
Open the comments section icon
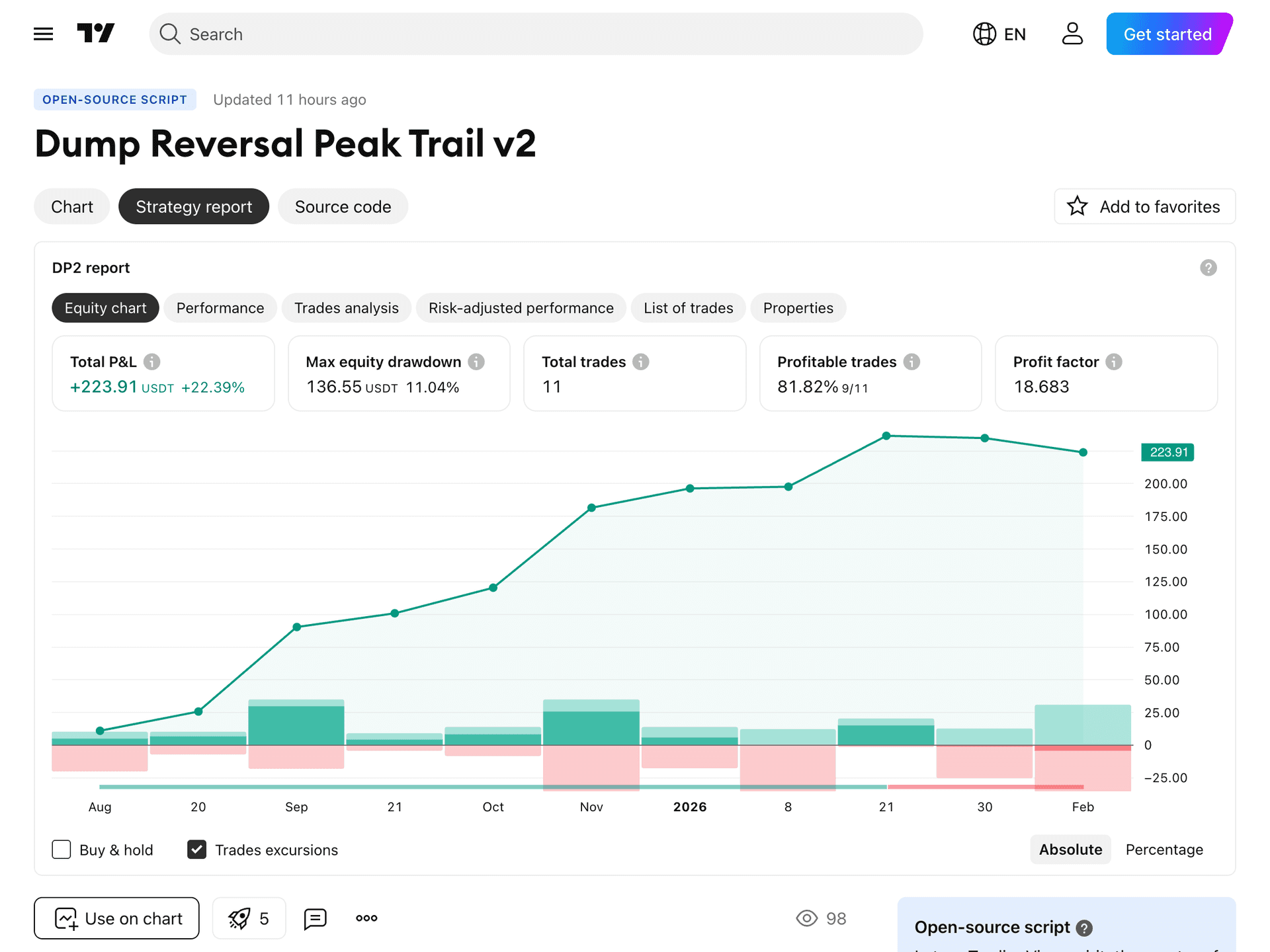pyautogui.click(x=315, y=918)
